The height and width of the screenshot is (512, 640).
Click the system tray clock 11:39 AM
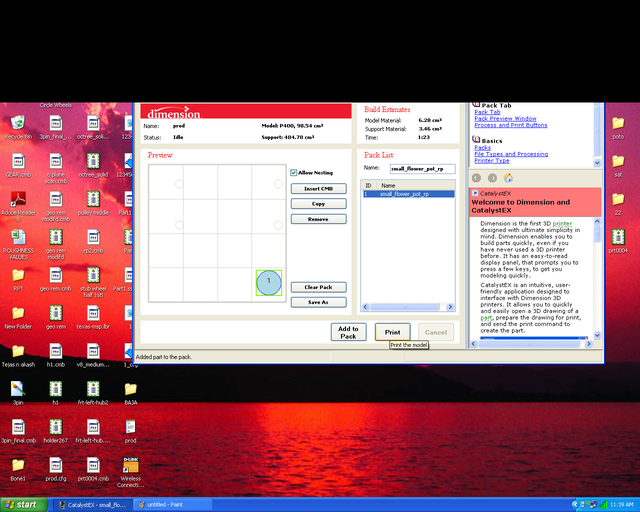[x=622, y=505]
